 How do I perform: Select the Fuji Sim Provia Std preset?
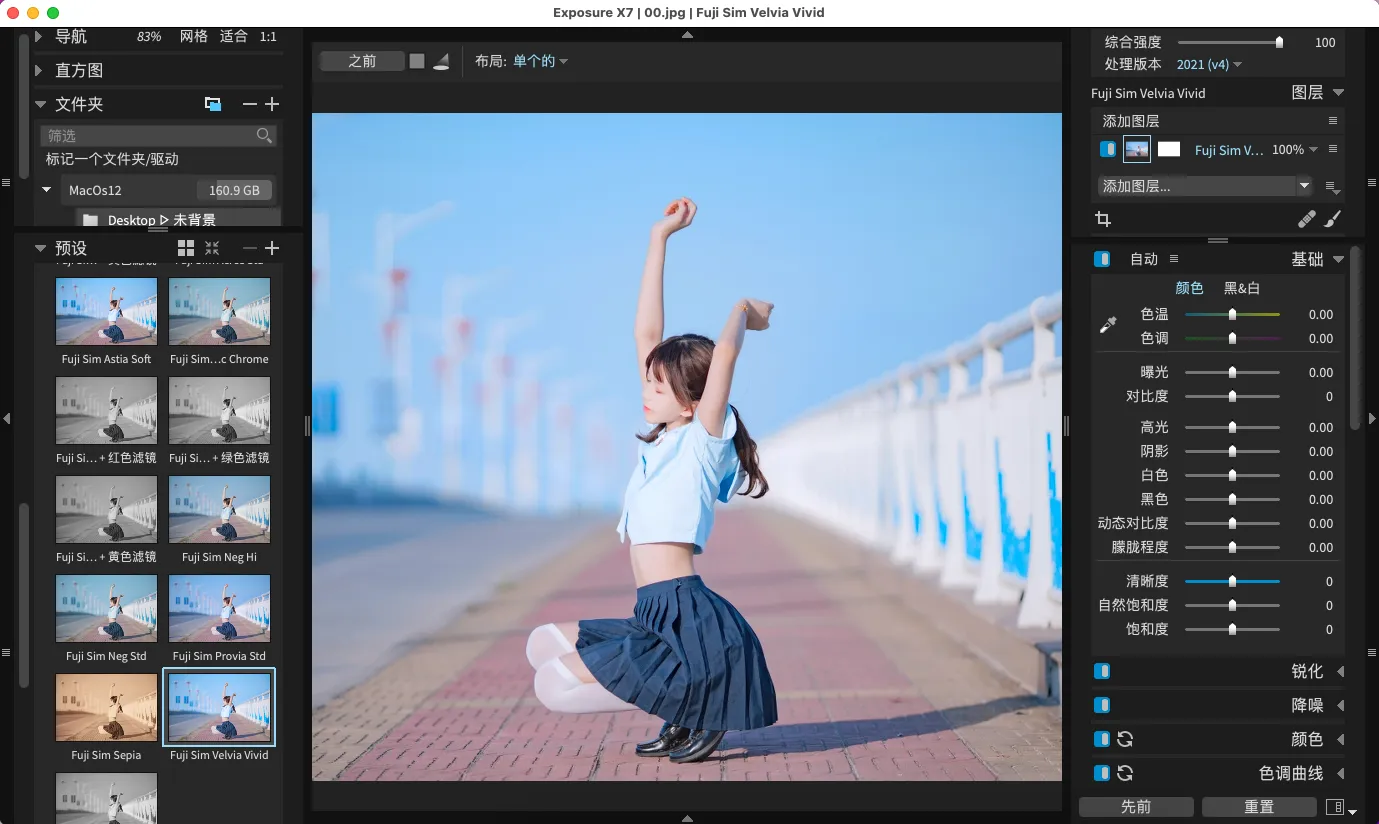pyautogui.click(x=219, y=608)
